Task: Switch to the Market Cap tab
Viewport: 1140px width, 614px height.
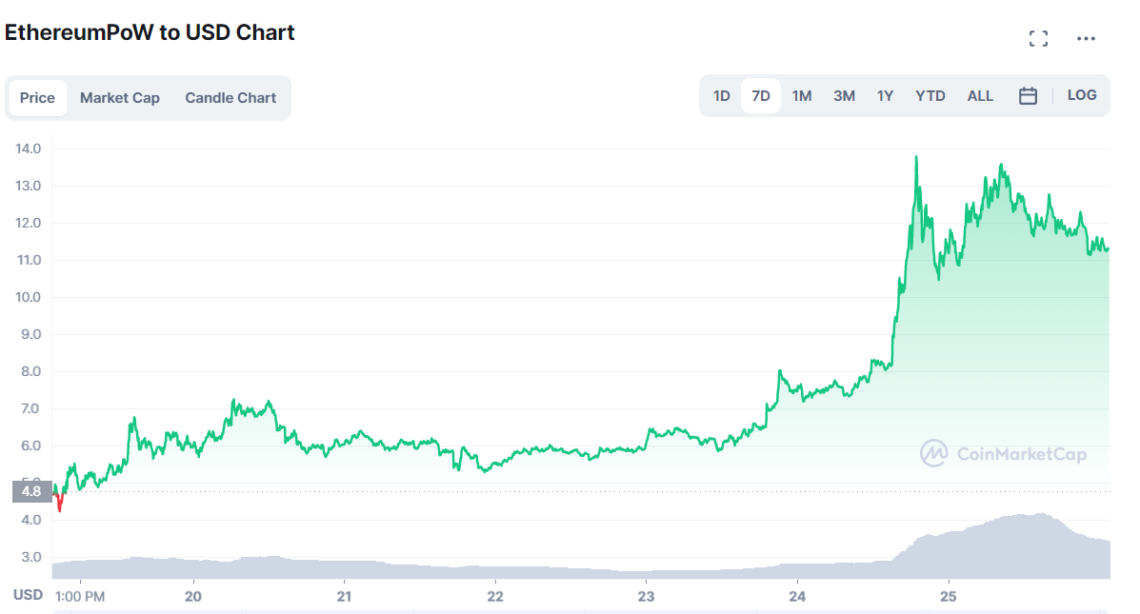Action: point(120,98)
